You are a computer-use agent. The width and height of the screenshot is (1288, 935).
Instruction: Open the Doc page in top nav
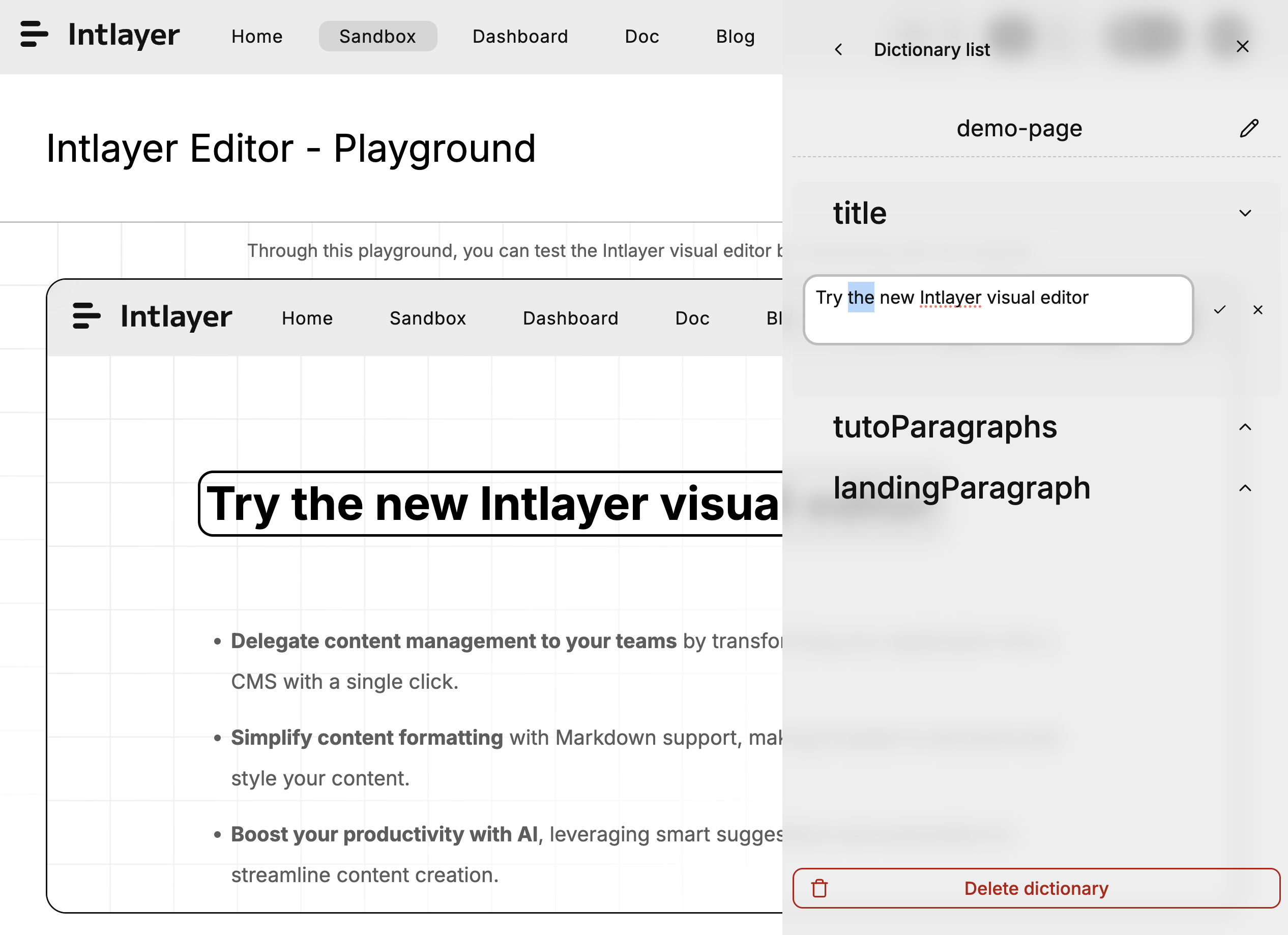click(x=642, y=36)
